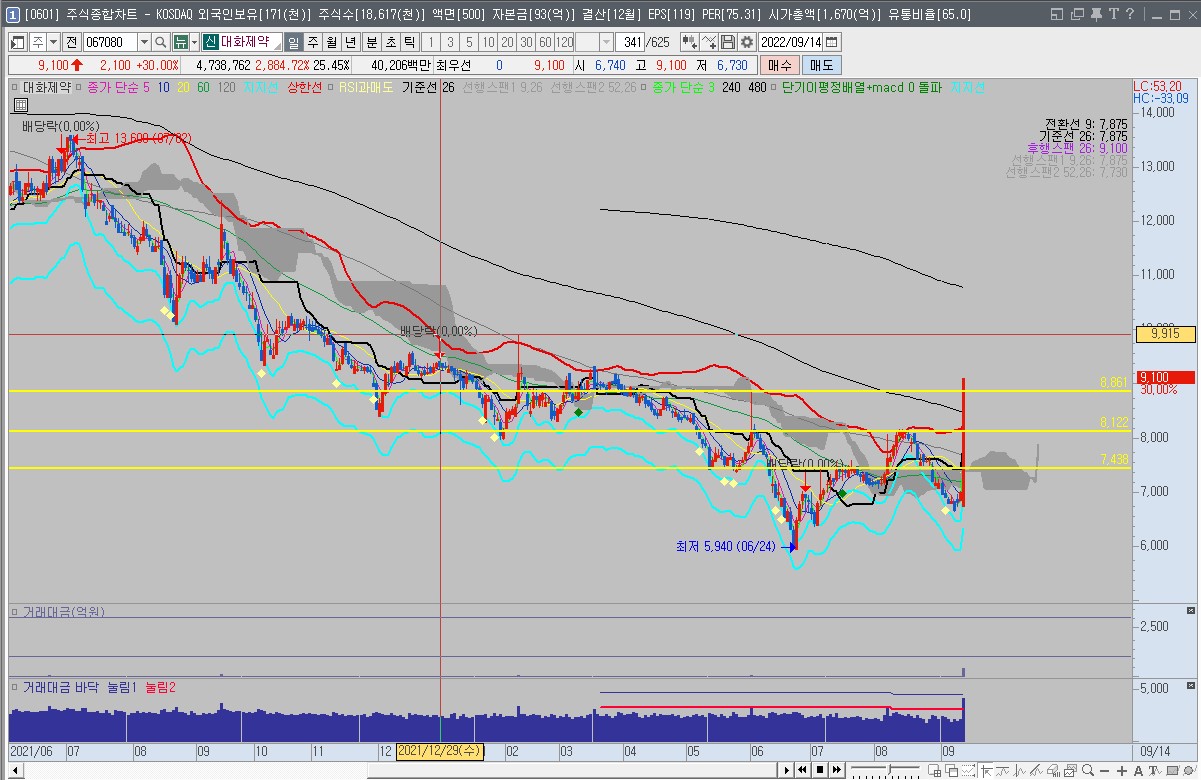Click the magnifier search icon beside stock code

pos(160,42)
